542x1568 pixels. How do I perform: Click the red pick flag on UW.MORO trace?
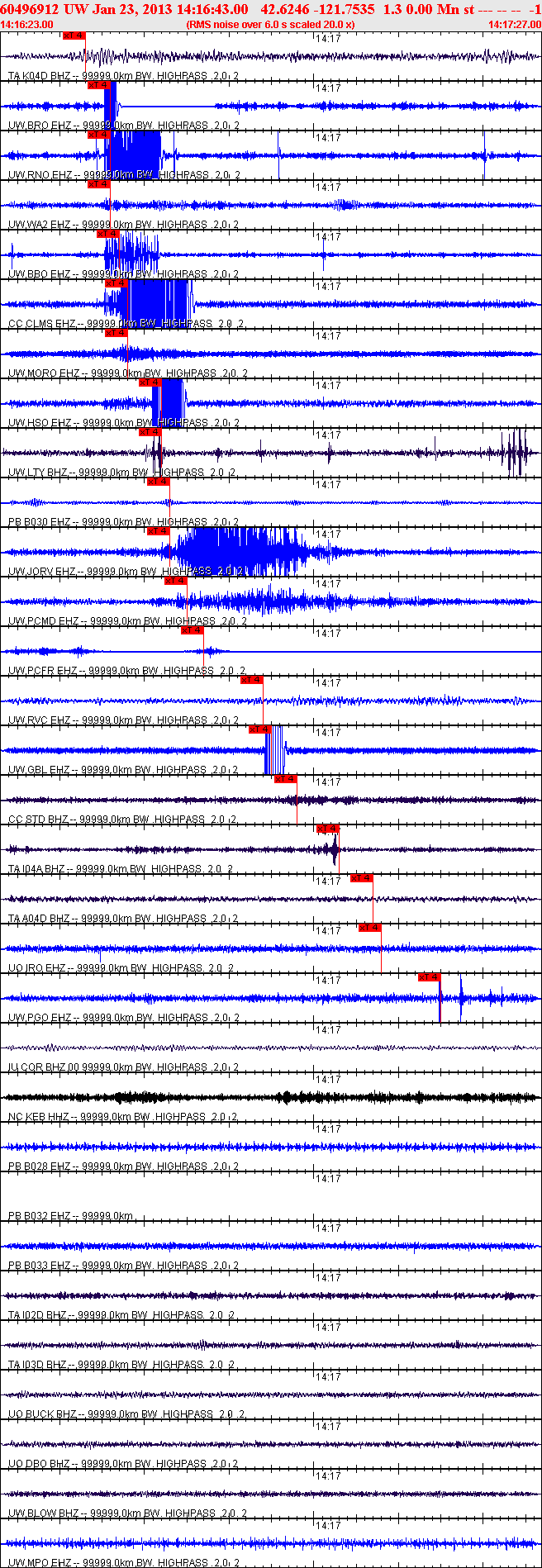116,333
